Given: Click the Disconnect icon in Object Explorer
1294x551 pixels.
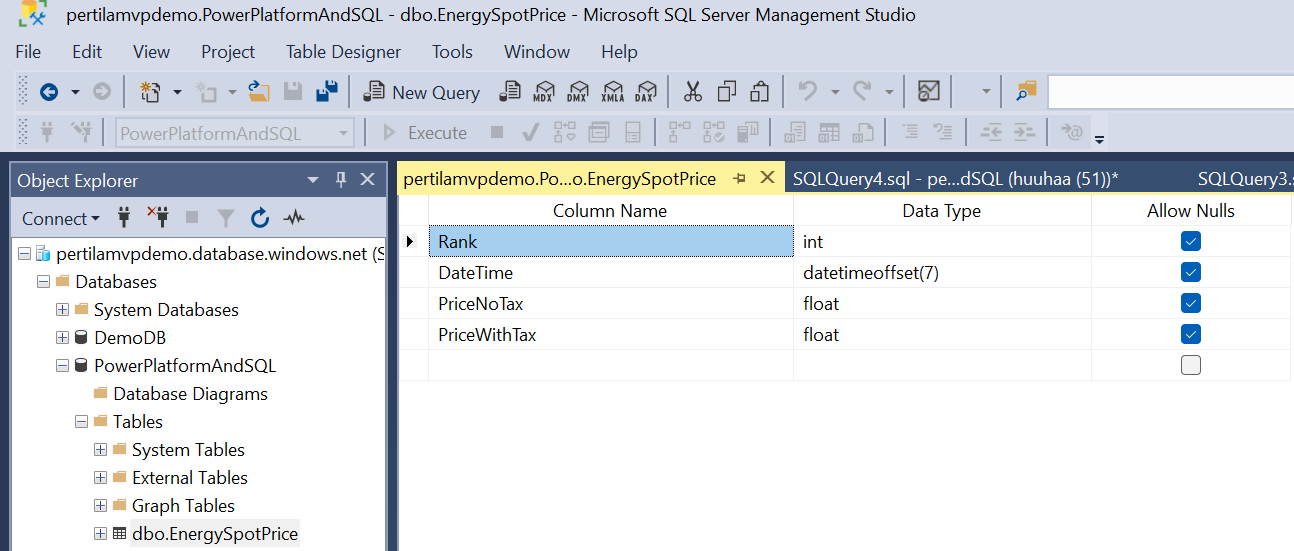Looking at the screenshot, I should pos(158,218).
